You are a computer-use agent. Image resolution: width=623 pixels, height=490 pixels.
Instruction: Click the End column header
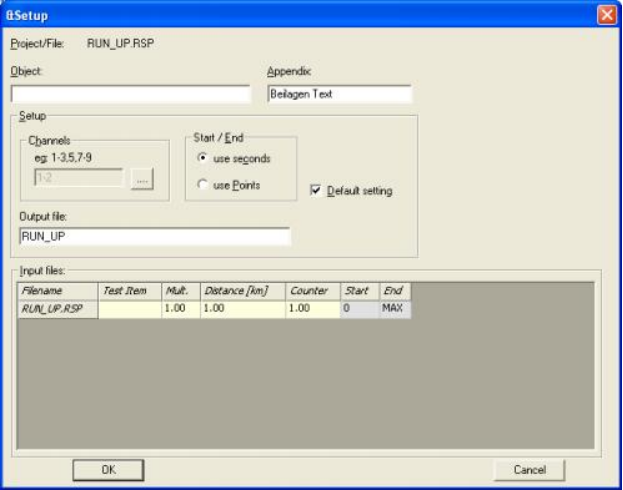395,291
